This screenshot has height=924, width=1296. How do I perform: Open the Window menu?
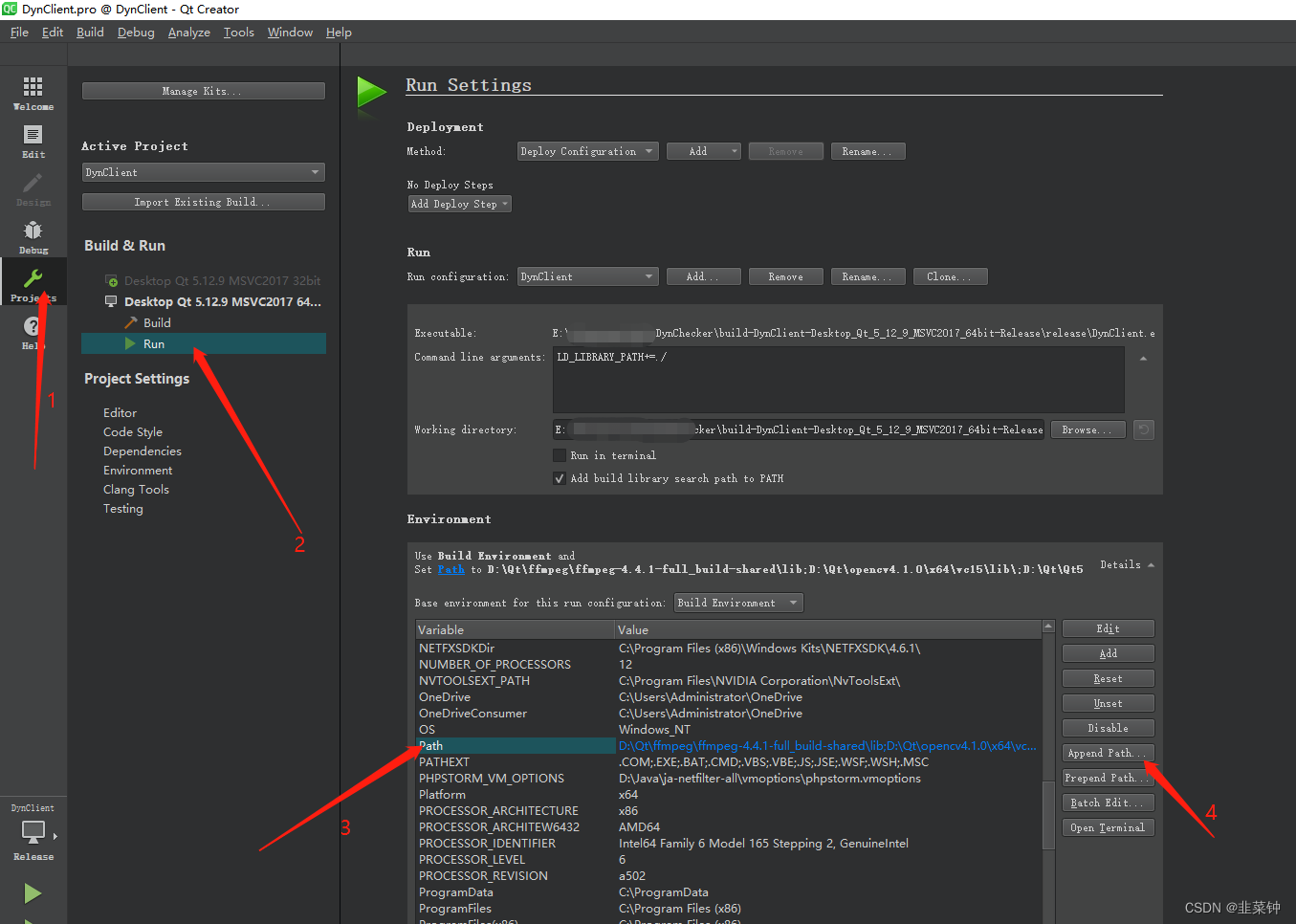pyautogui.click(x=290, y=32)
